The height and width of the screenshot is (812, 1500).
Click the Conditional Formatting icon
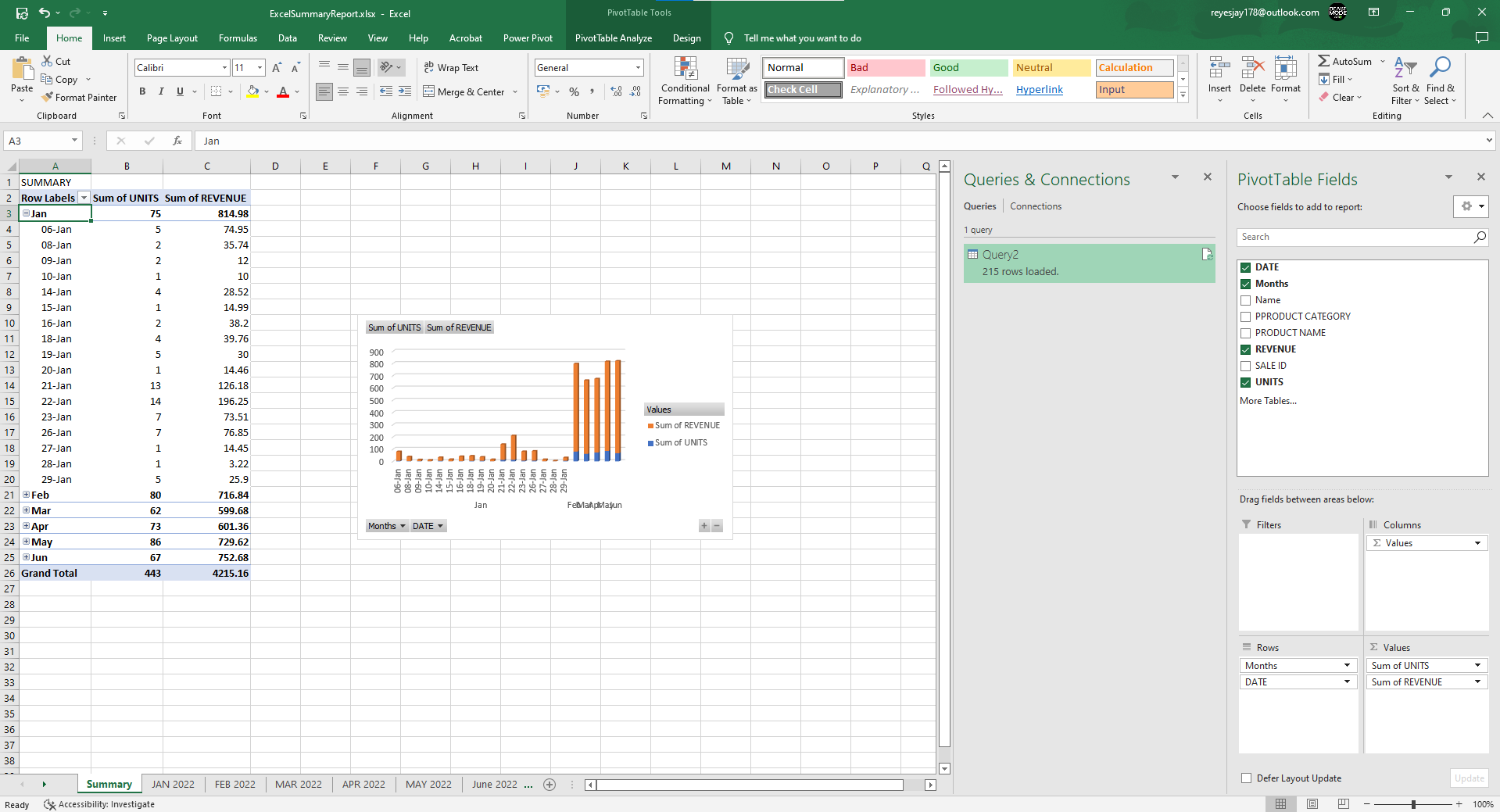(x=686, y=70)
